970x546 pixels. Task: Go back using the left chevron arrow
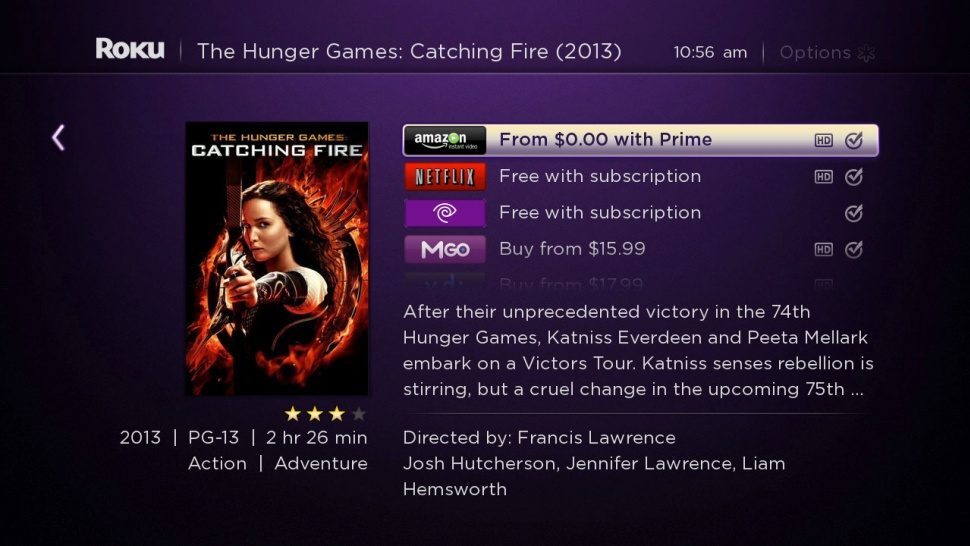click(58, 137)
